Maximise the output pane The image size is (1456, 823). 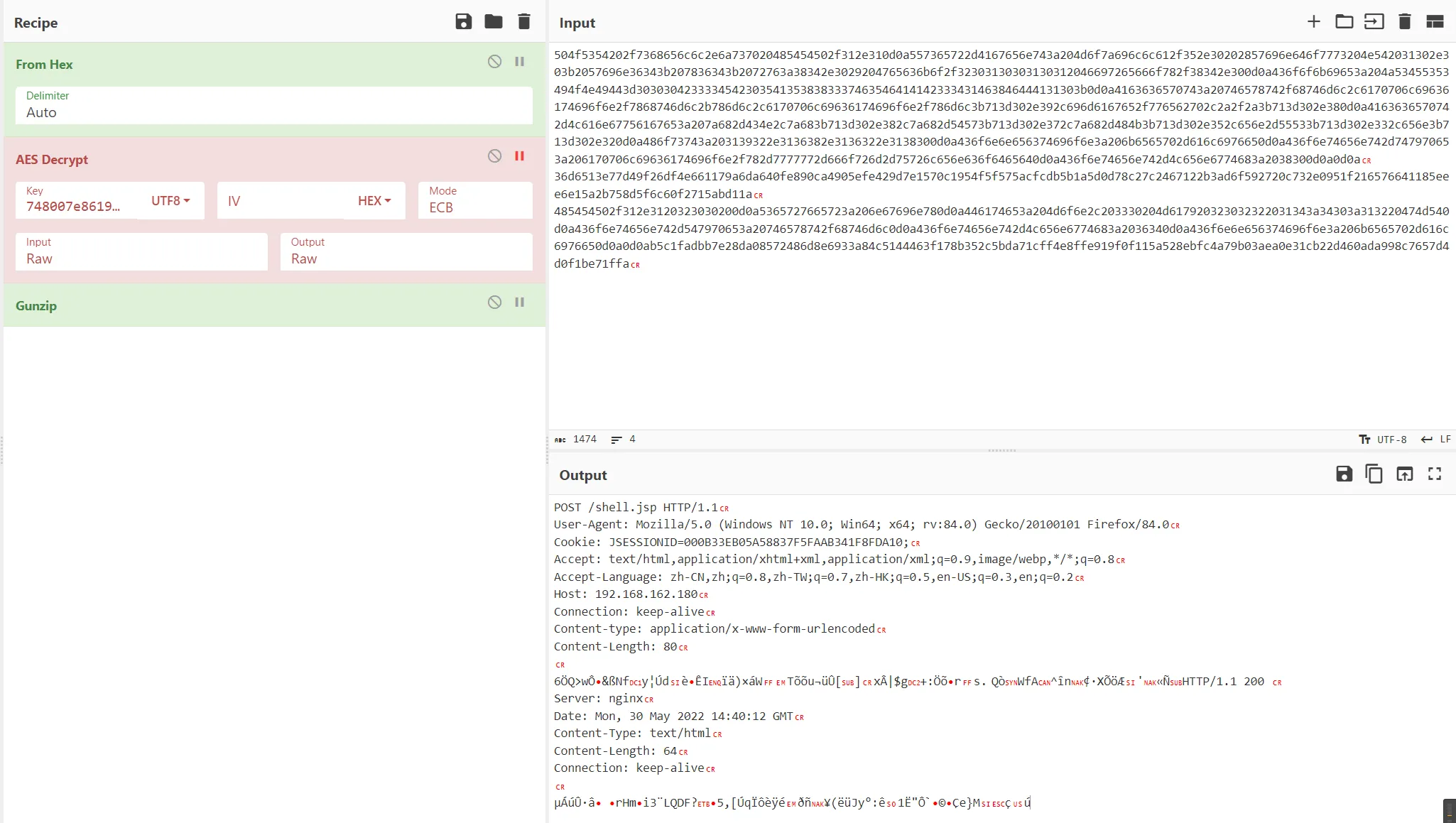pyautogui.click(x=1435, y=474)
